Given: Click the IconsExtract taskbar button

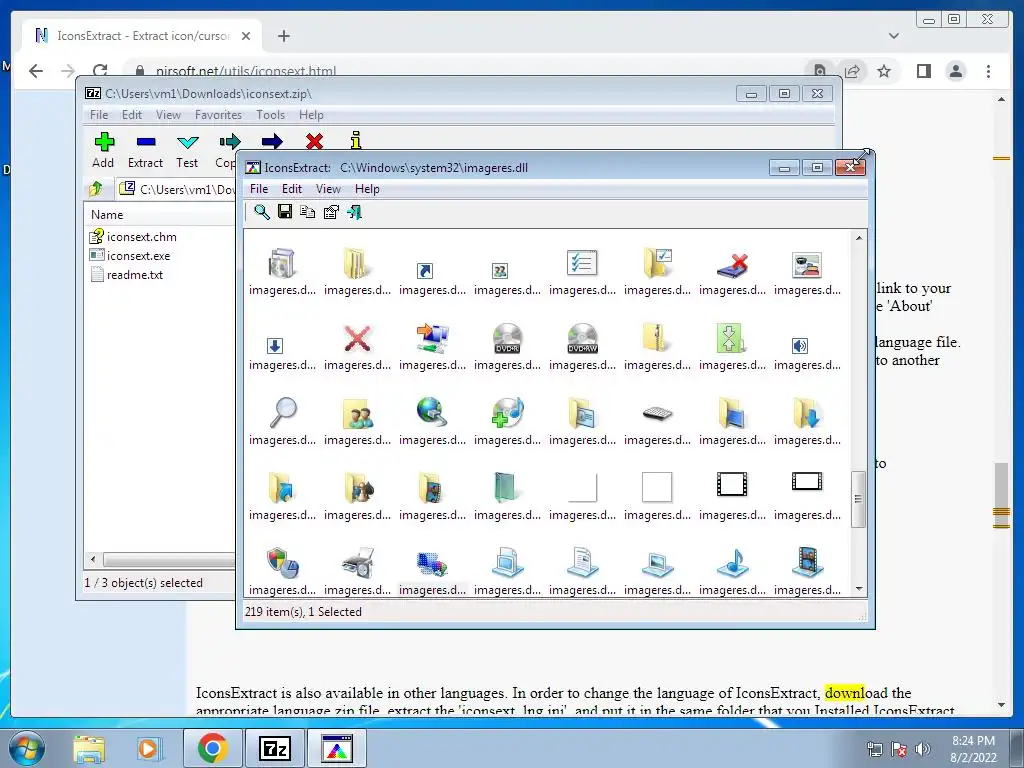Looking at the screenshot, I should tap(336, 748).
